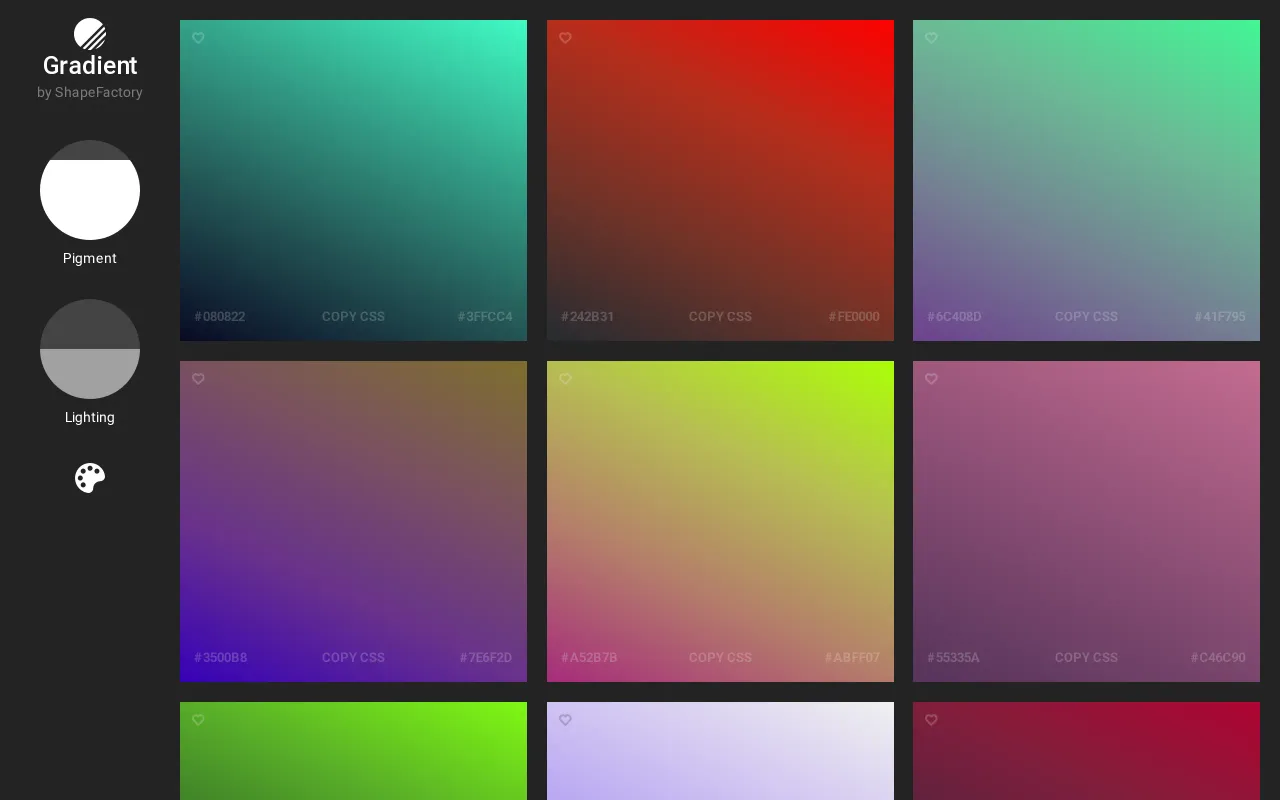Viewport: 1280px width, 800px height.
Task: Click the #3FFCC4 hex code
Action: [x=485, y=317]
